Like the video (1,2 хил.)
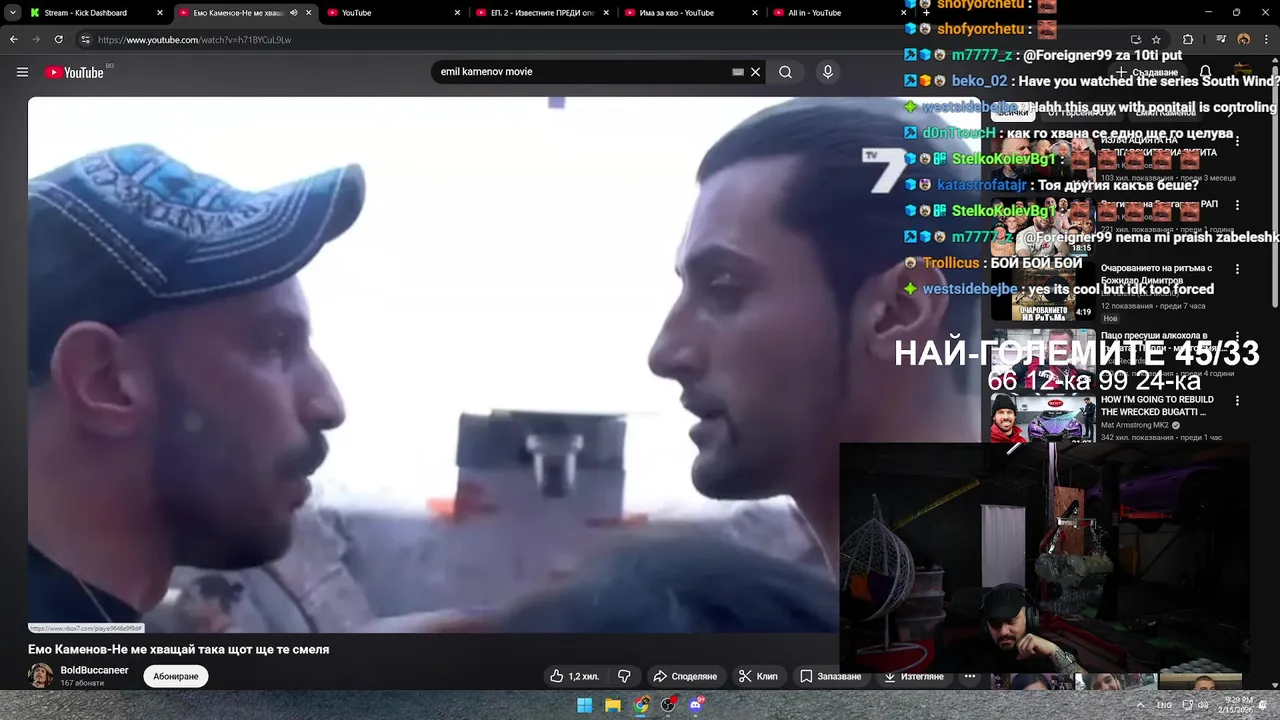Viewport: 1280px width, 720px height. (574, 677)
